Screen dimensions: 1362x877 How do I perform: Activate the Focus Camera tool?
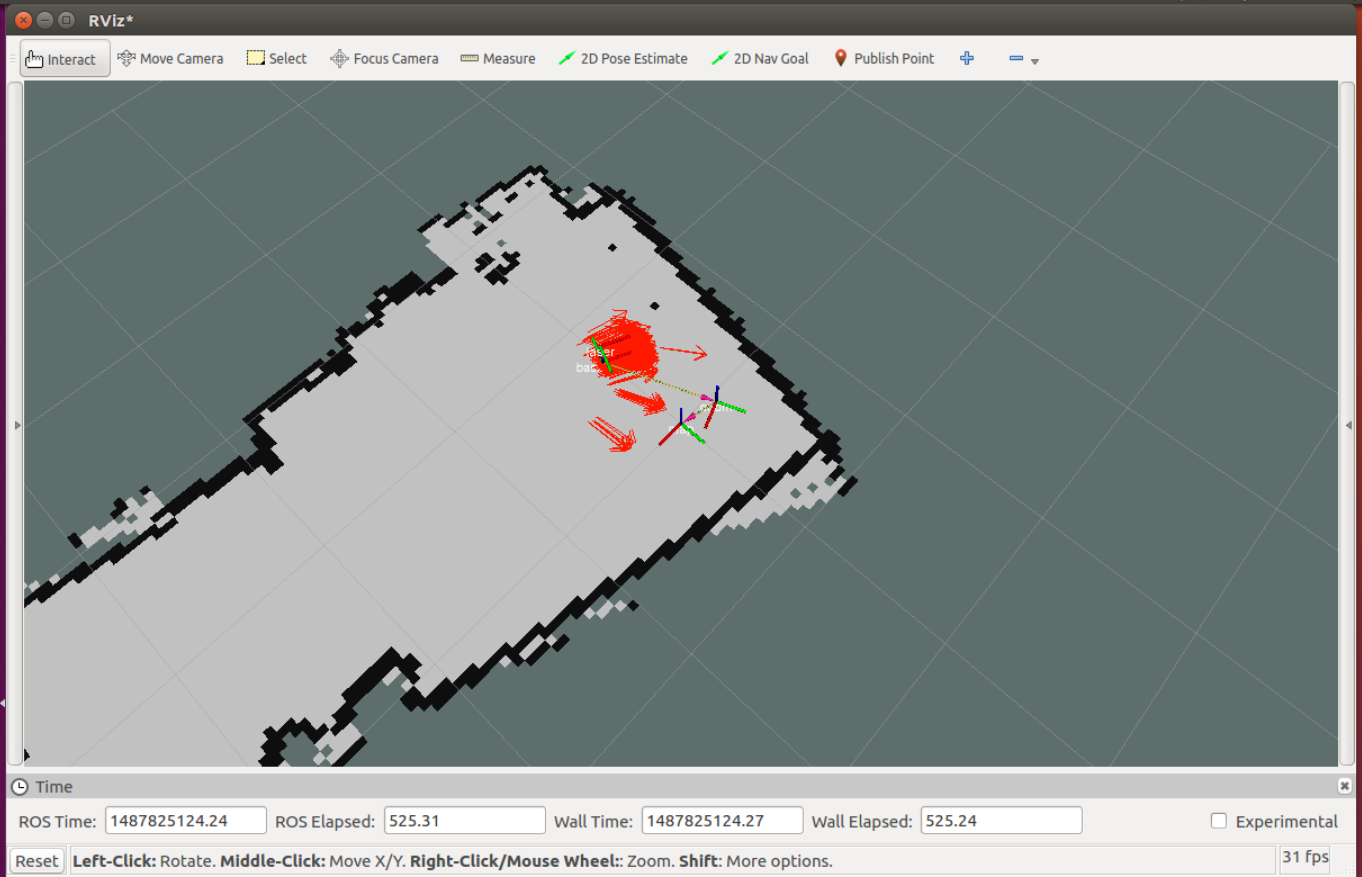tap(384, 59)
